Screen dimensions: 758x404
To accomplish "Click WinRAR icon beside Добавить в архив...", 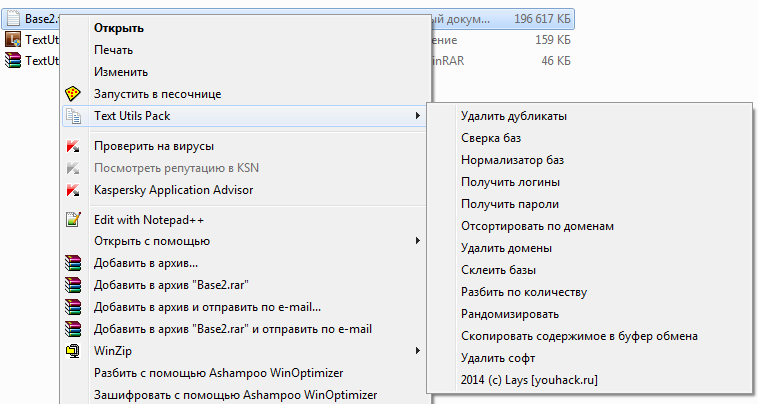I will pos(72,264).
